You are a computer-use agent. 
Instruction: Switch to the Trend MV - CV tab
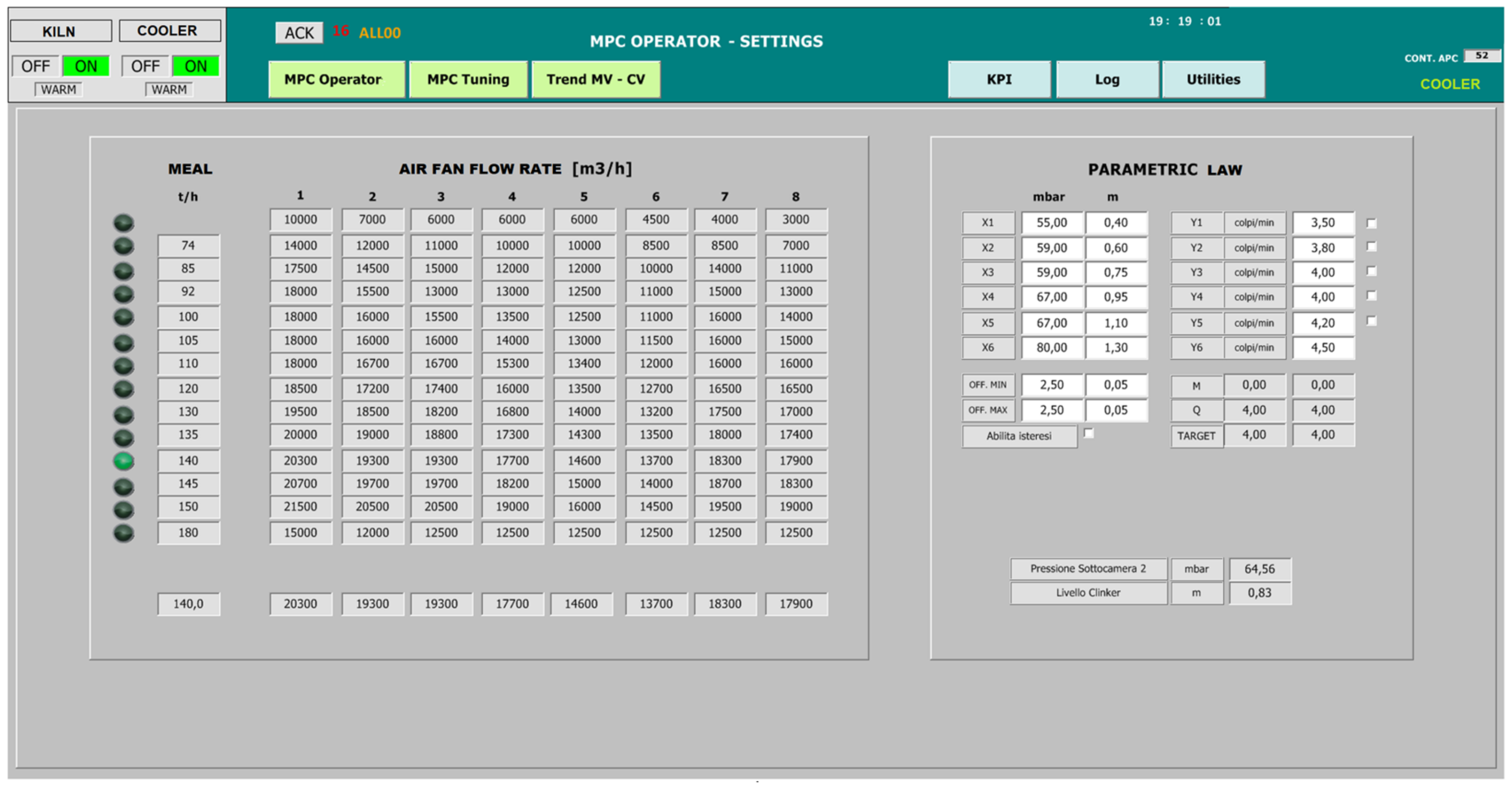pyautogui.click(x=595, y=79)
